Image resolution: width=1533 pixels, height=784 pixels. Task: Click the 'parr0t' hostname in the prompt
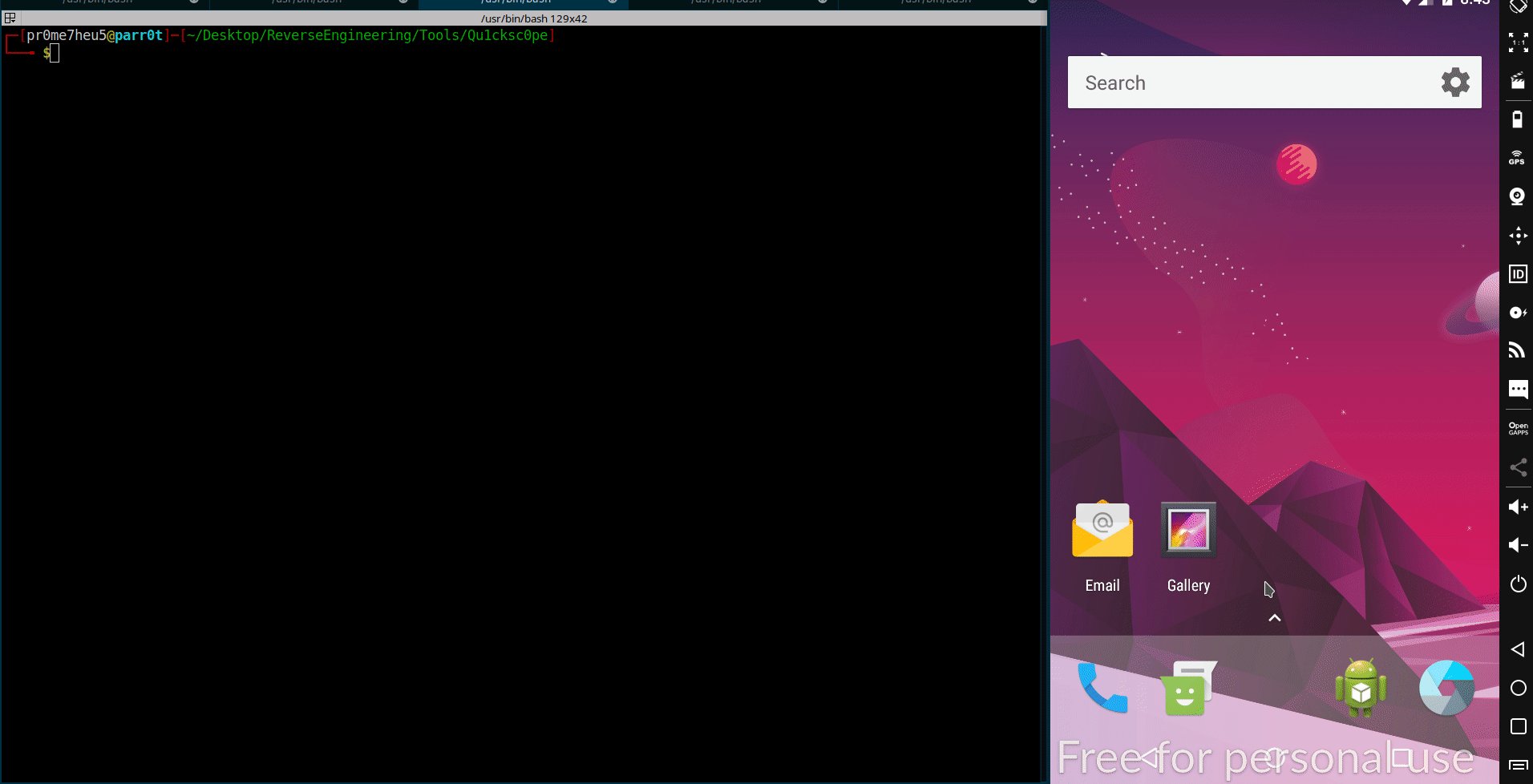[x=139, y=35]
